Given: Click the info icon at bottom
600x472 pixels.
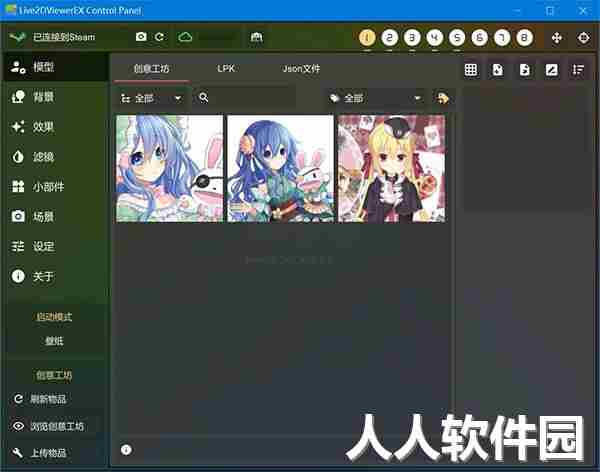Looking at the screenshot, I should pos(126,450).
